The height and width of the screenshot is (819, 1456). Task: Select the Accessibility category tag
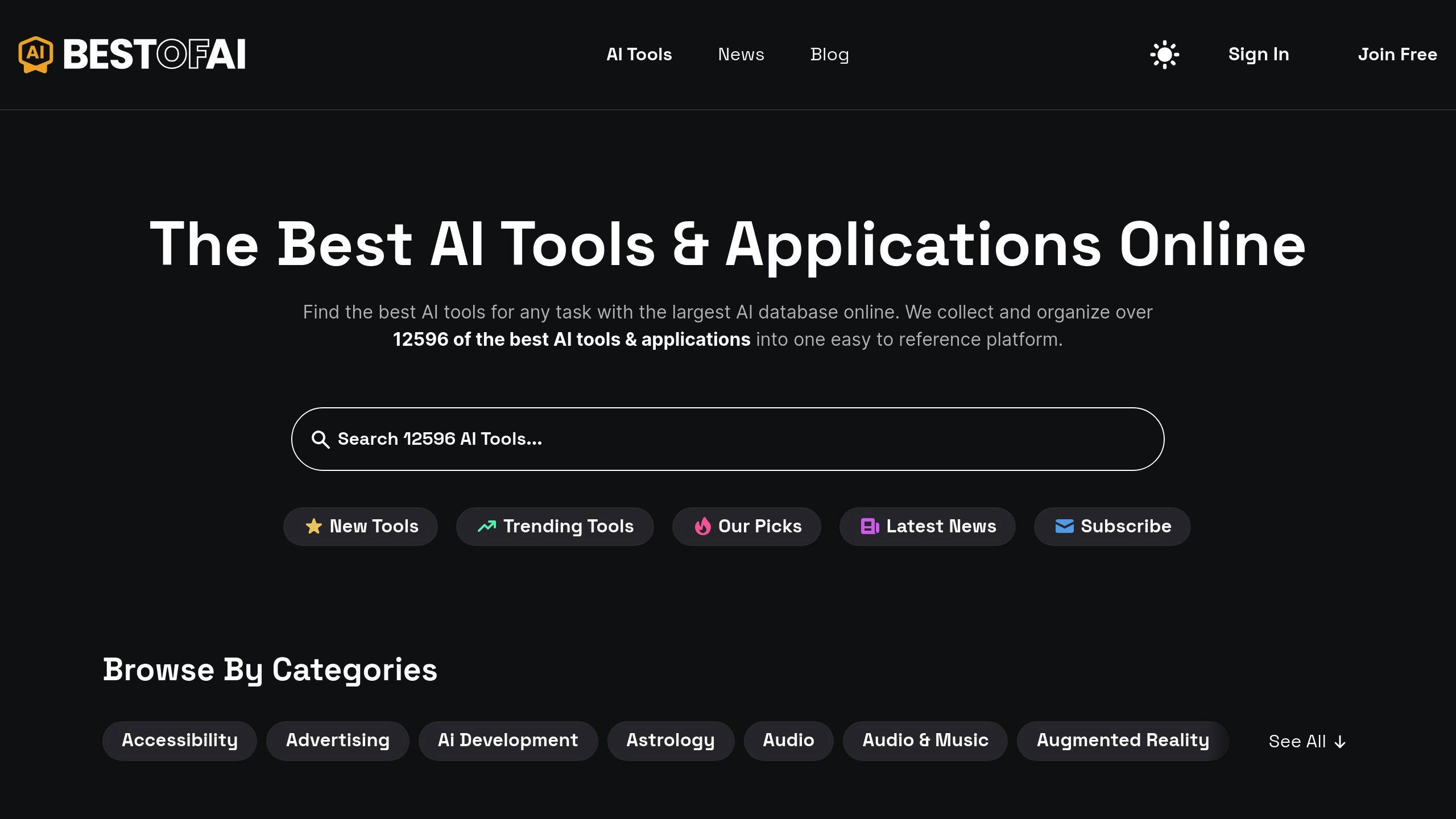pos(180,740)
